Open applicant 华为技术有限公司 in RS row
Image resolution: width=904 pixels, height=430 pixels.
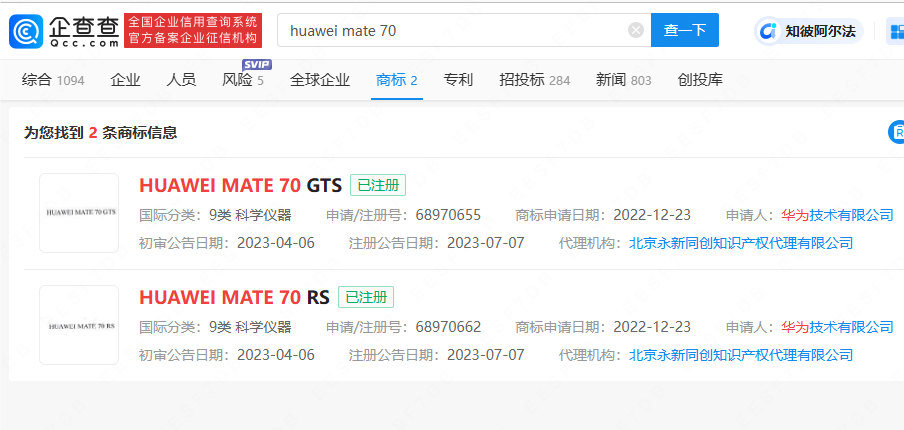tap(837, 327)
